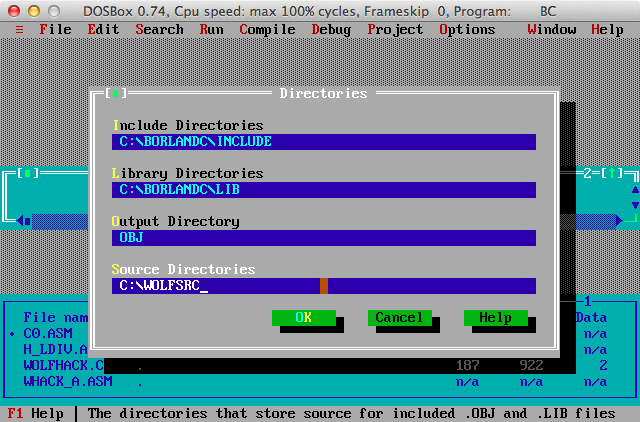The width and height of the screenshot is (640, 422).
Task: Click the macOS red close button
Action: (x=14, y=11)
